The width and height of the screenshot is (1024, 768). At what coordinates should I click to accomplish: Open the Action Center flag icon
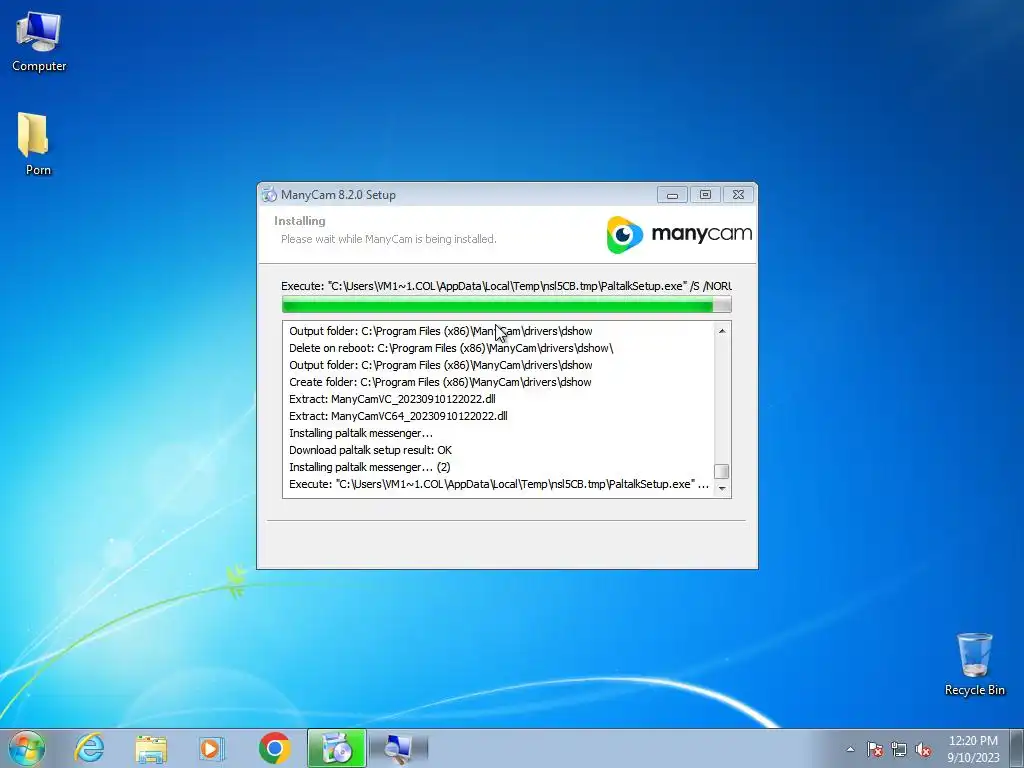(x=874, y=749)
